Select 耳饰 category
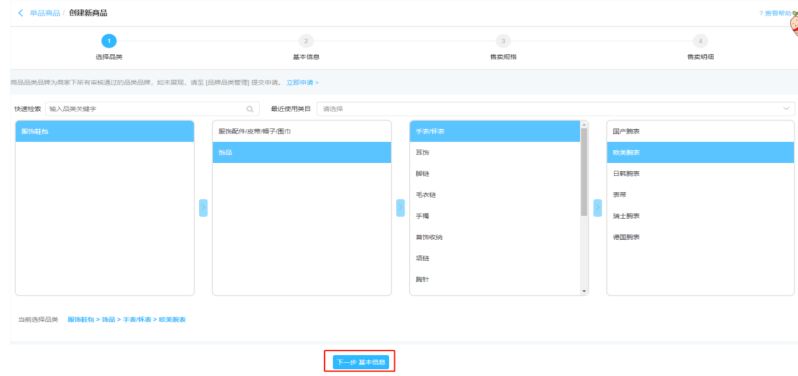 [495, 152]
